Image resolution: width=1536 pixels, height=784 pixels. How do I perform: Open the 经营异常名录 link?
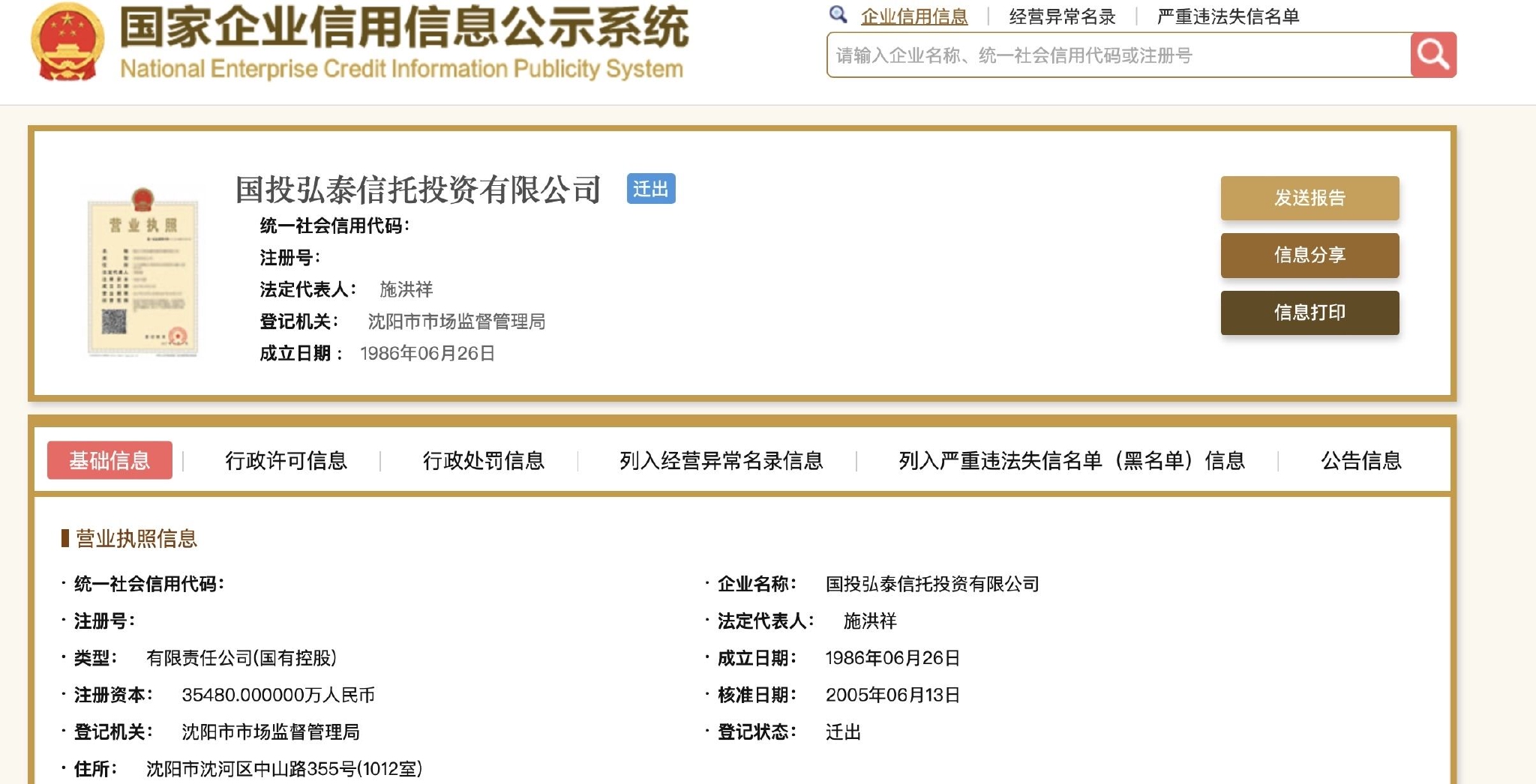tap(1062, 16)
